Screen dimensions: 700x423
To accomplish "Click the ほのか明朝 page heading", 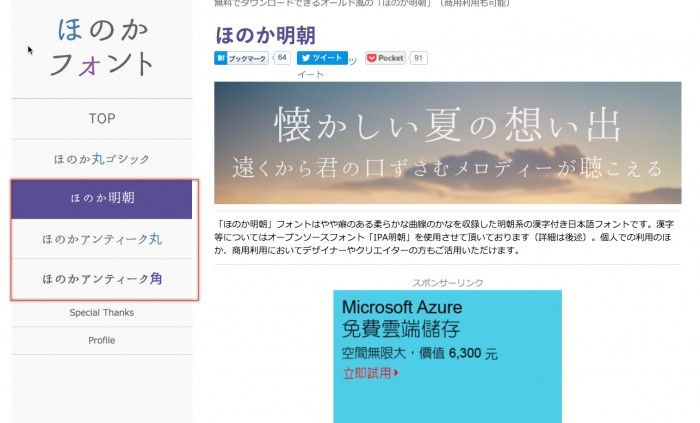I will (266, 35).
